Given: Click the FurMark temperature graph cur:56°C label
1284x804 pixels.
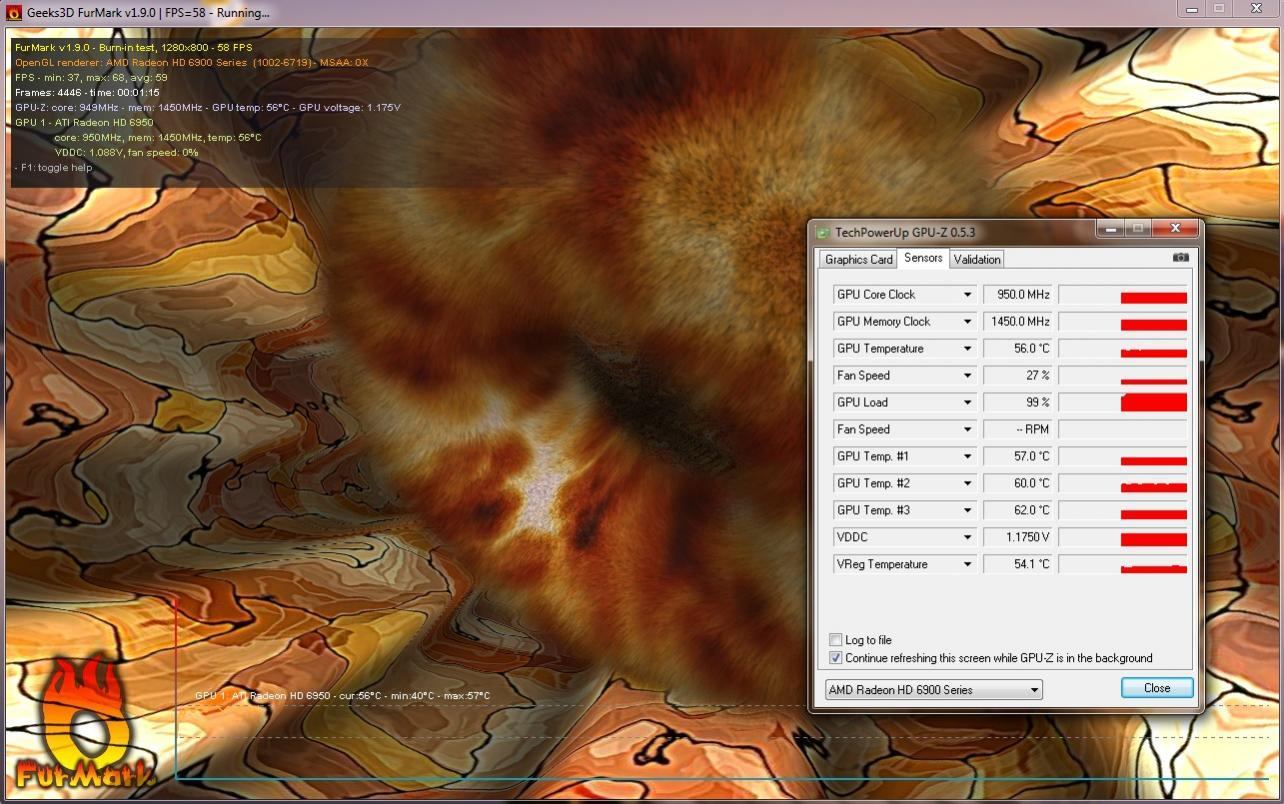Looking at the screenshot, I should coord(362,696).
